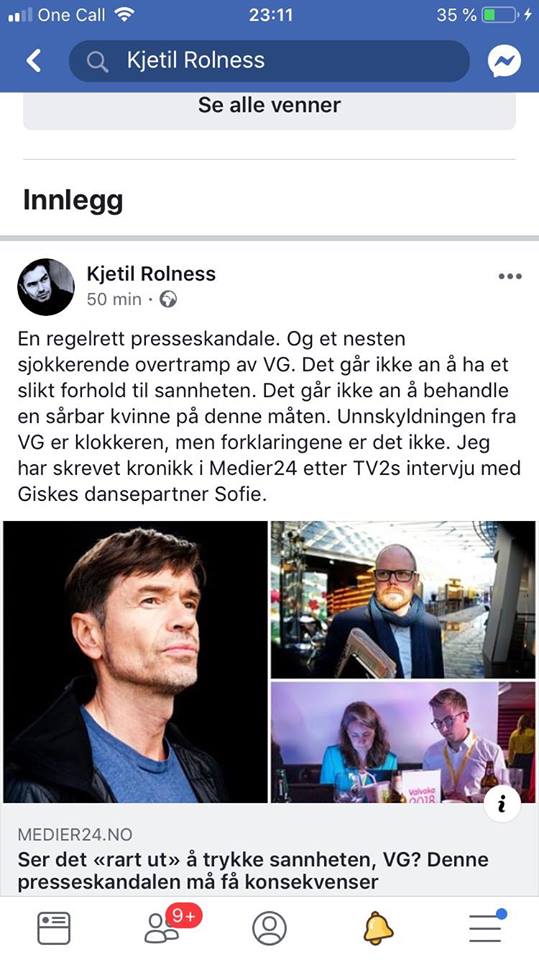Viewport: 539px width, 960px height.
Task: Open Kjetil Rolness author name link
Action: pos(151,274)
